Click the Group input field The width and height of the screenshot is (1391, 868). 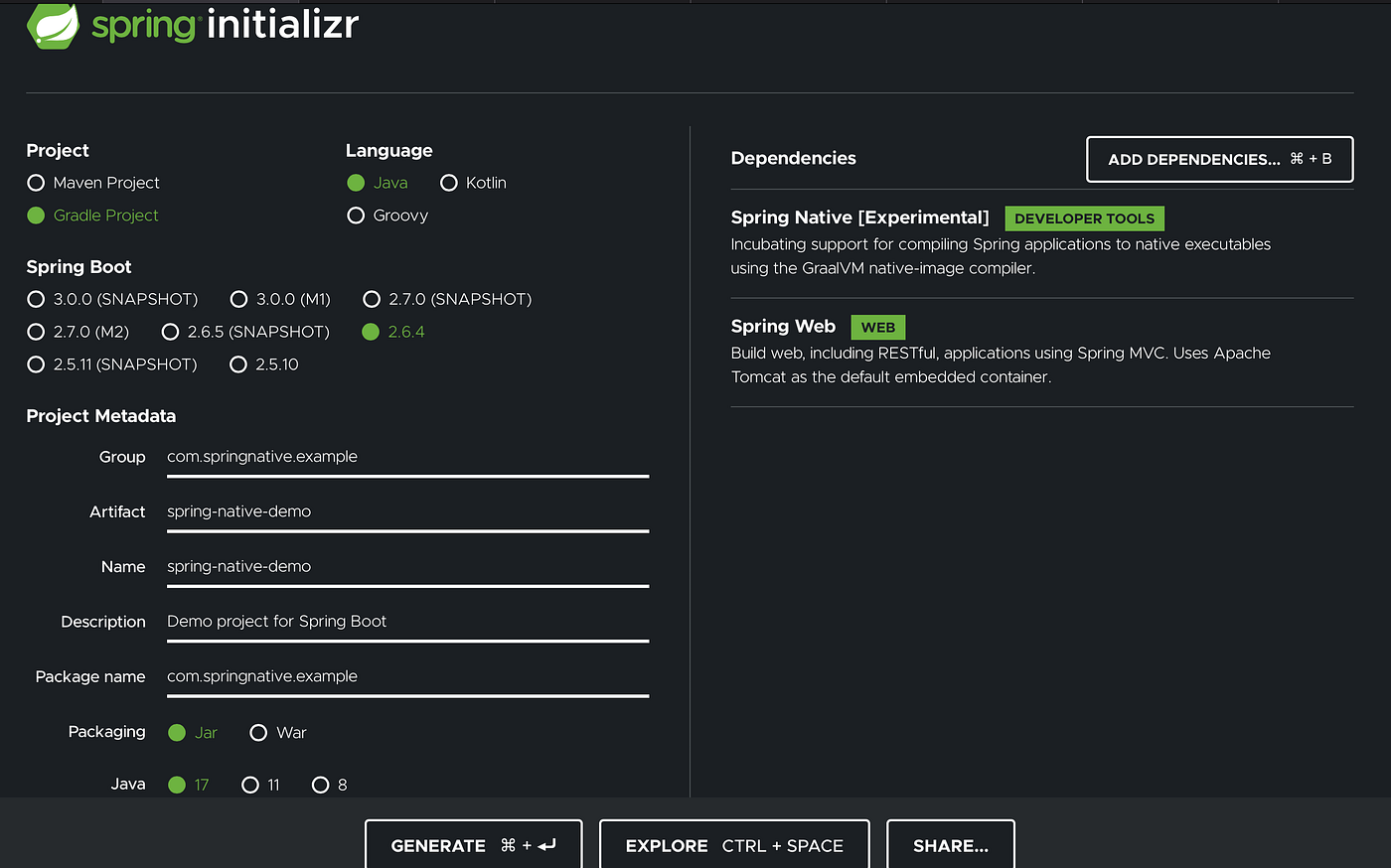pos(407,457)
